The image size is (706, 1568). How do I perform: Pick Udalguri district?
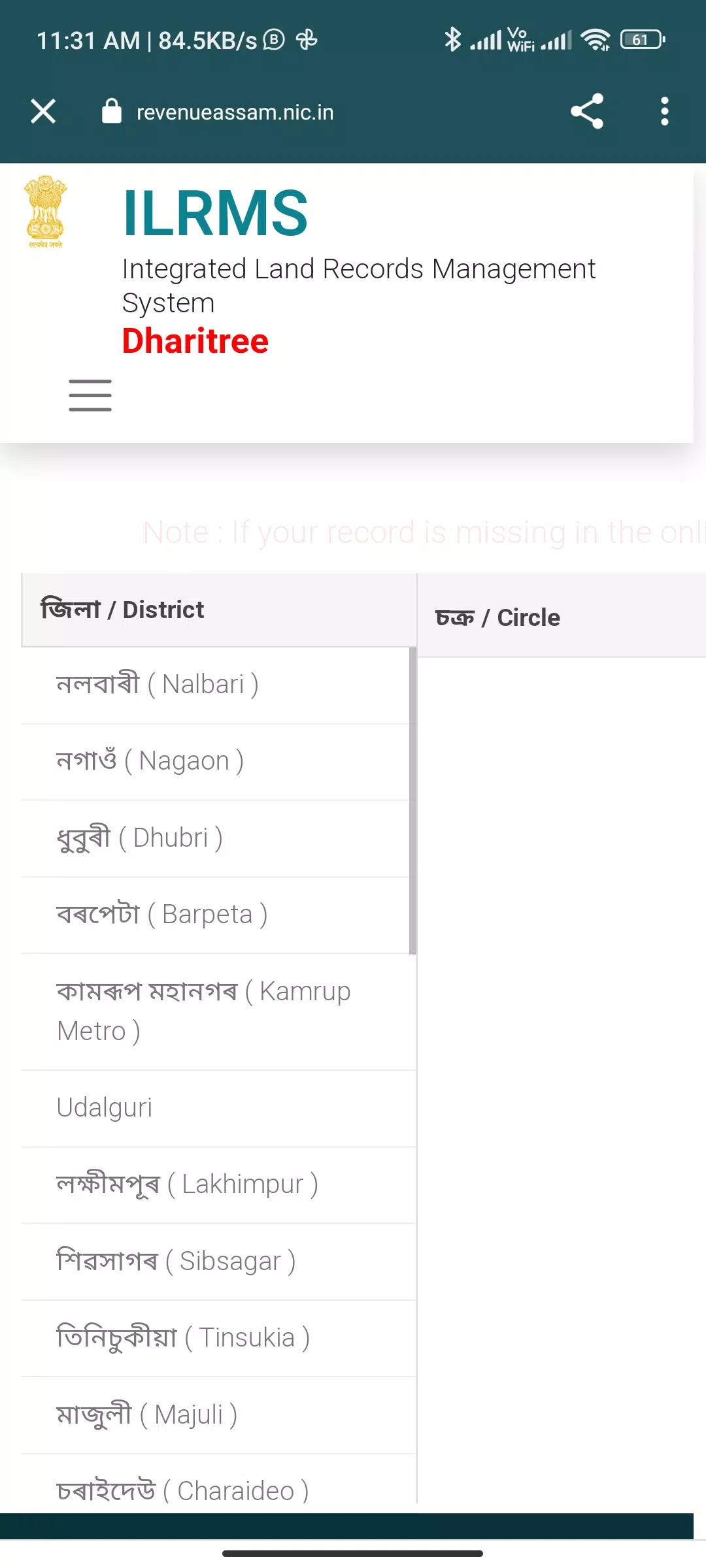[218, 1108]
